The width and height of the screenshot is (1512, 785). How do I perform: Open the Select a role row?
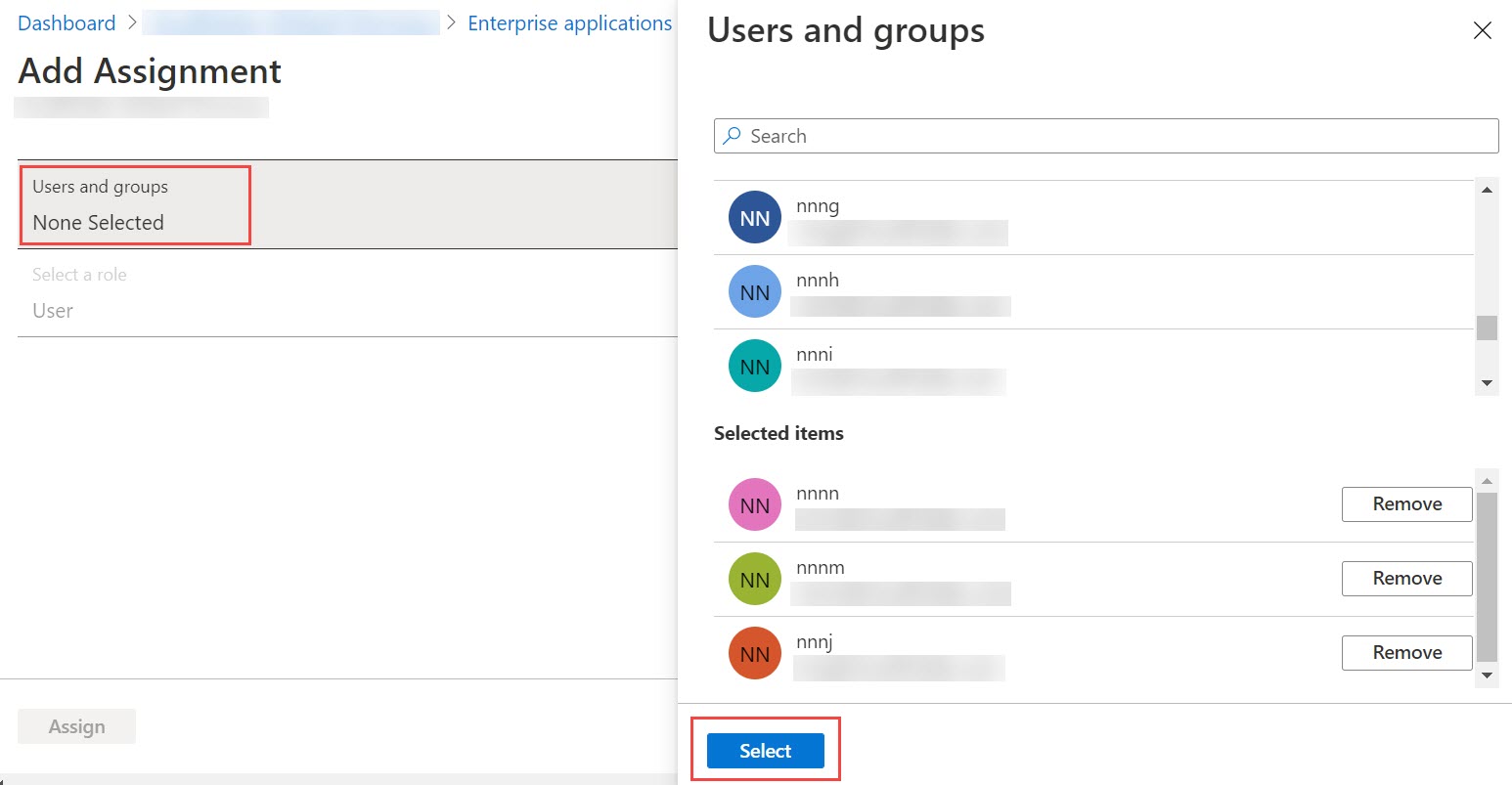click(x=347, y=293)
